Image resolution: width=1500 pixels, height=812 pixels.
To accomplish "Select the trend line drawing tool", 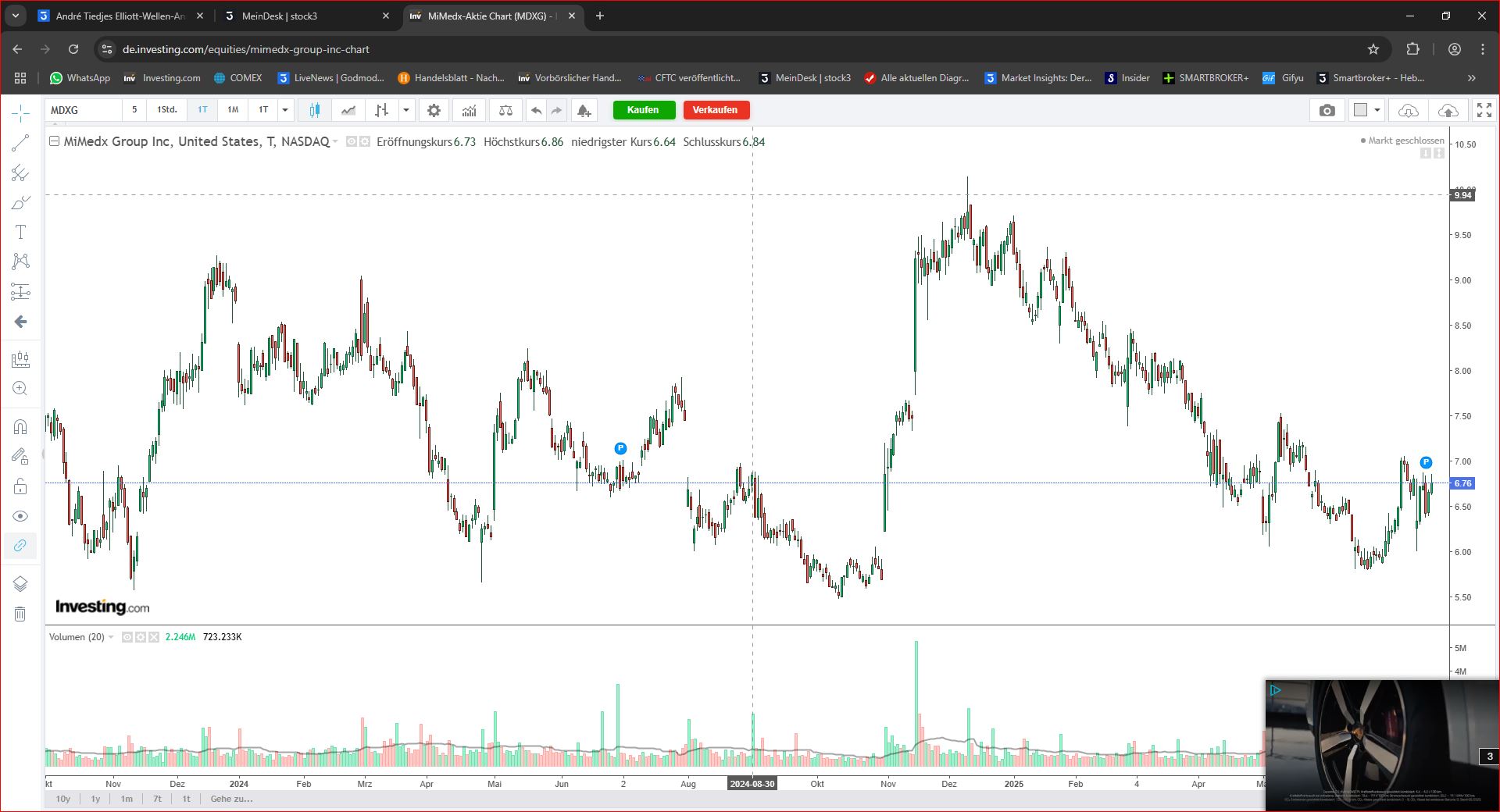I will pyautogui.click(x=20, y=143).
